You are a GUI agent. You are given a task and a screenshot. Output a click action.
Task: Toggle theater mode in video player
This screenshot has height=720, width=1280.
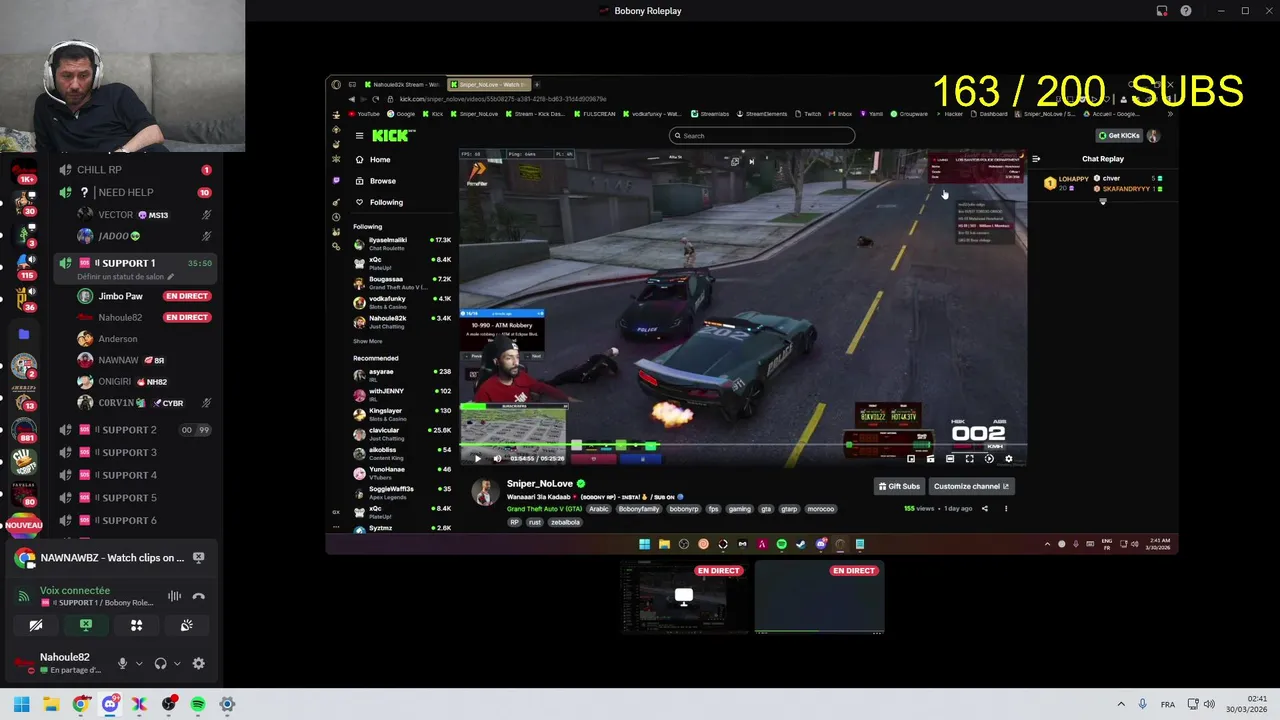[950, 459]
